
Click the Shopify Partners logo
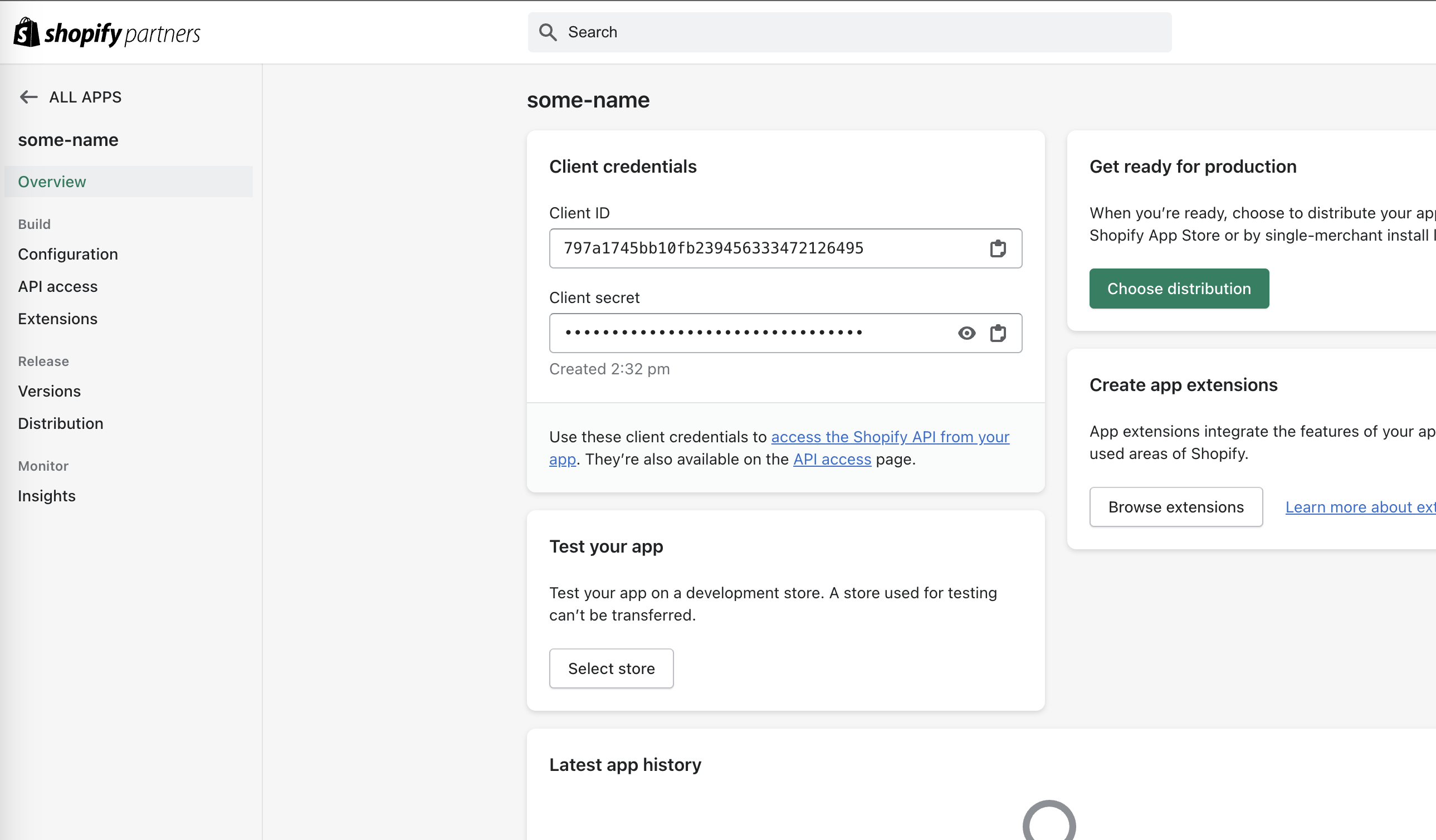tap(106, 32)
